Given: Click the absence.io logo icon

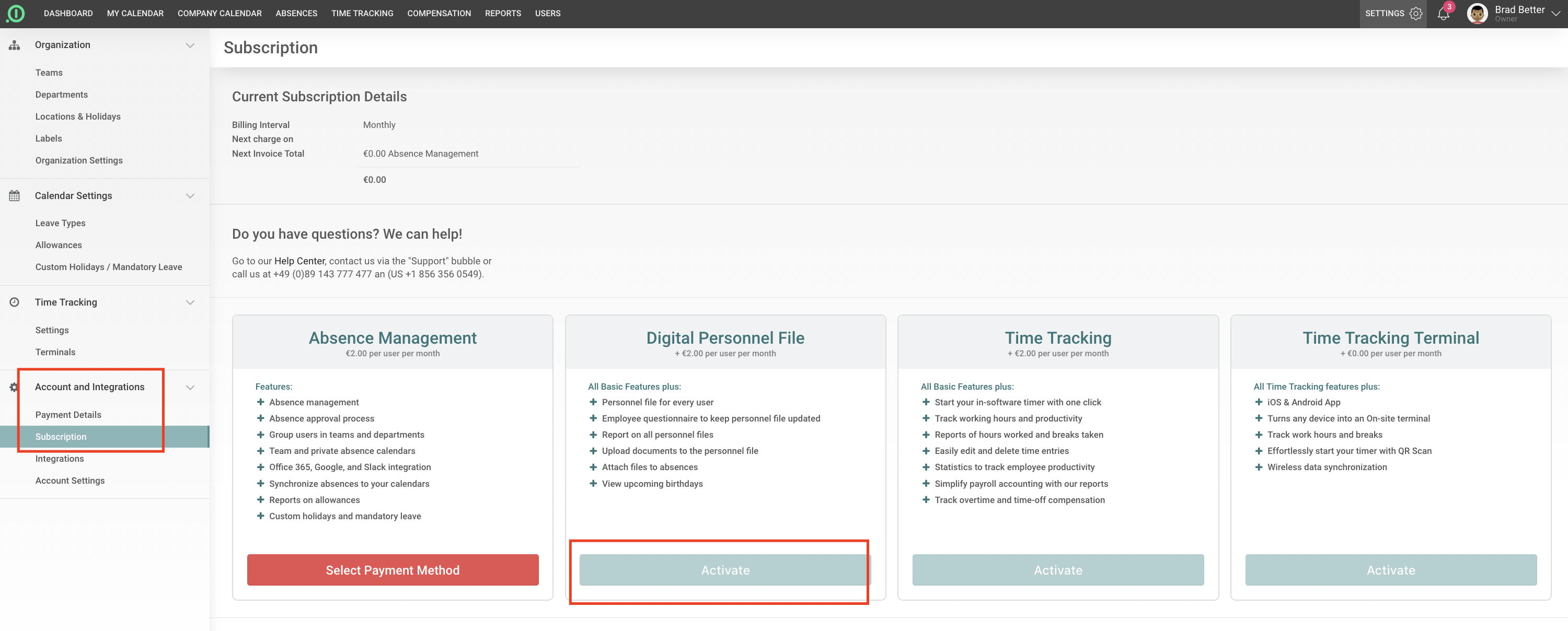Looking at the screenshot, I should tap(15, 14).
